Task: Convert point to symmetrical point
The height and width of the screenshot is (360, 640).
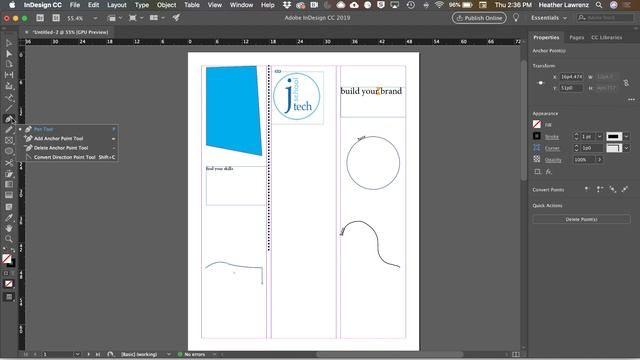Action: (625, 189)
